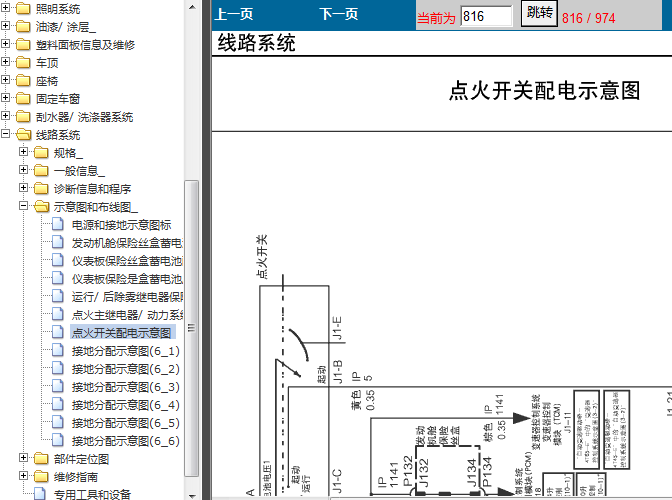
Task: Expand the 油漆/ 涂层_ tree node
Action: (x=5, y=26)
